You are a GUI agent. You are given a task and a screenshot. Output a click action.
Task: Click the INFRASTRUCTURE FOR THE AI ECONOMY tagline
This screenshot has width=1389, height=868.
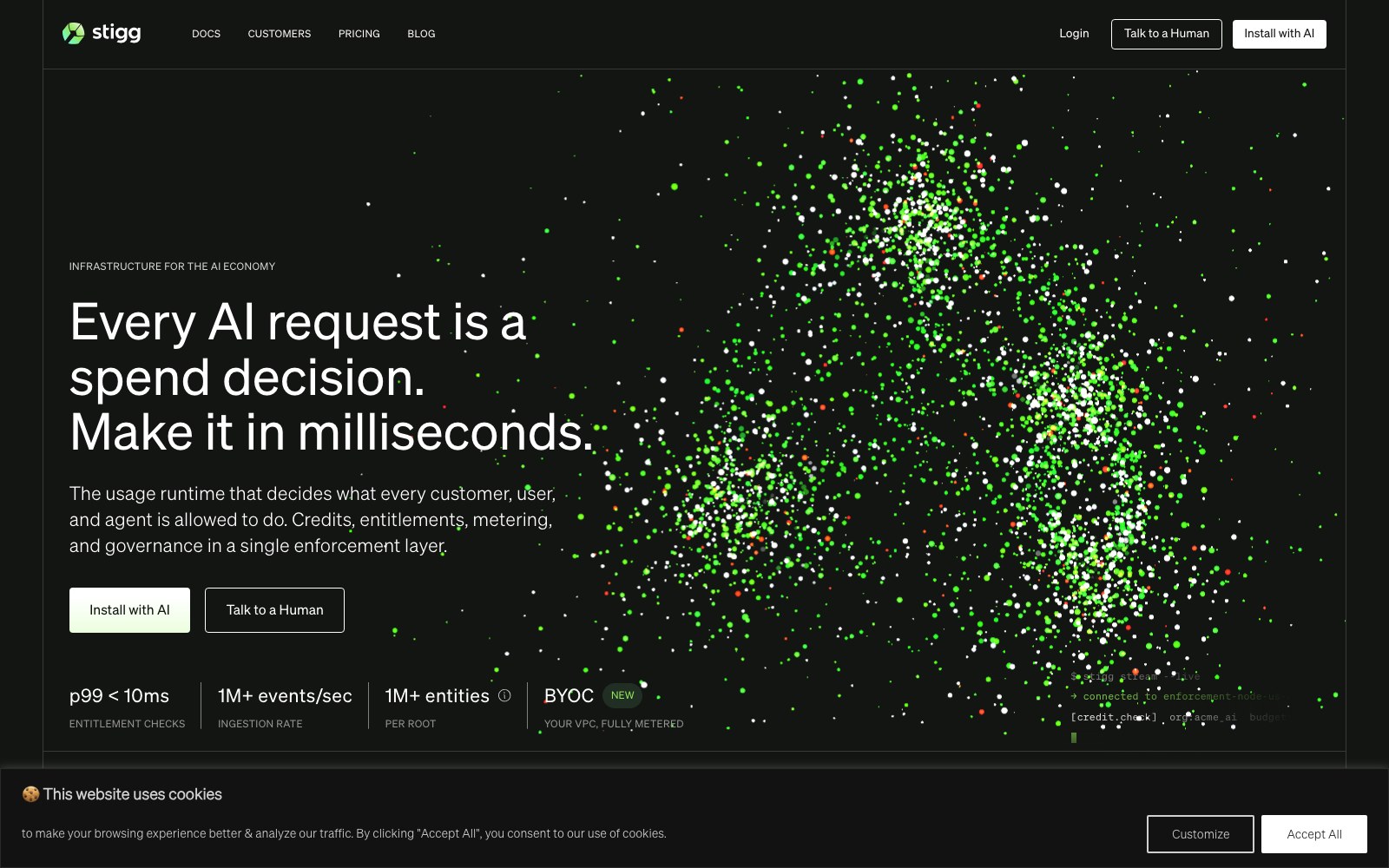click(x=172, y=266)
